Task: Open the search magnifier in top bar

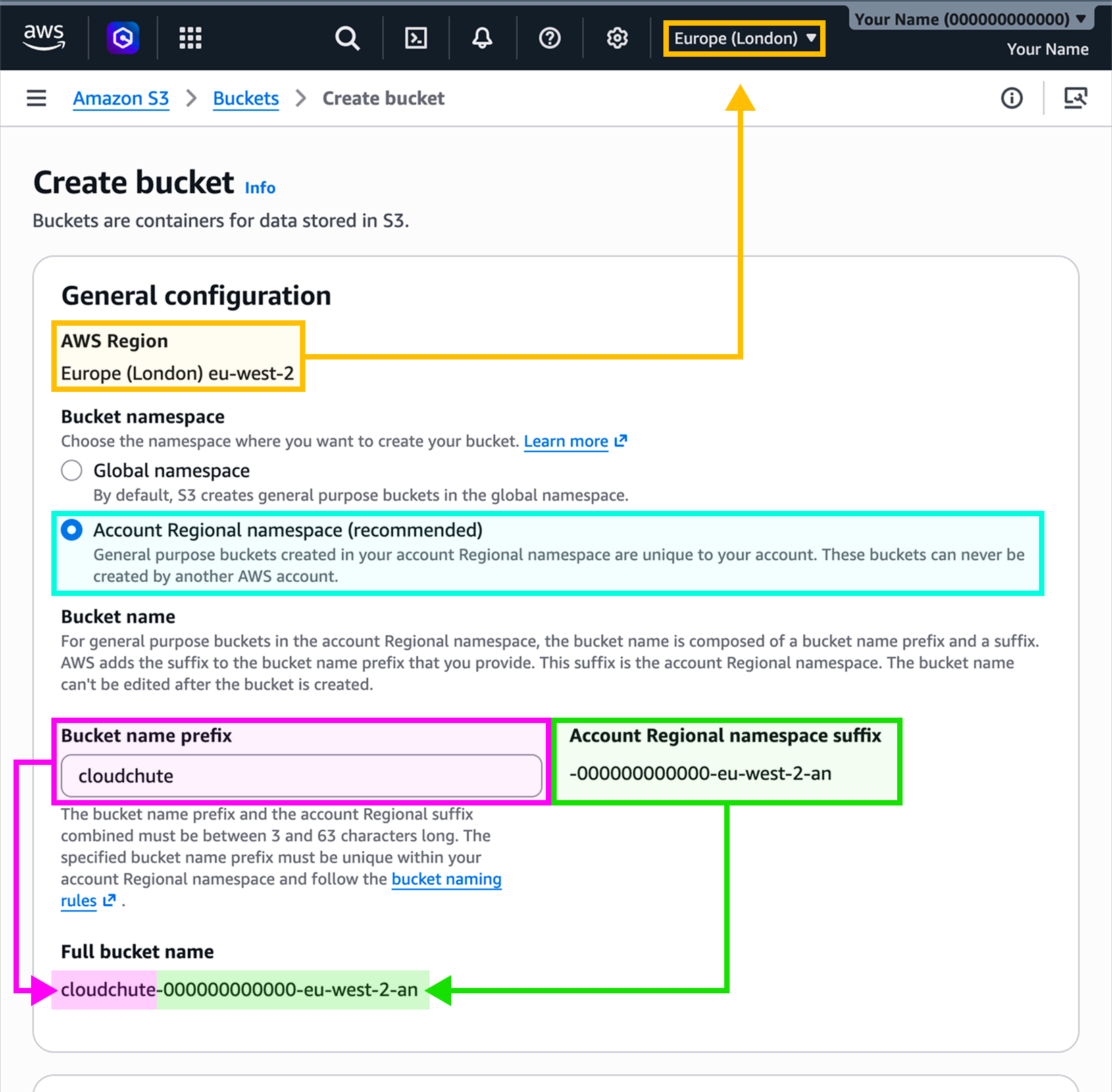Action: (347, 38)
